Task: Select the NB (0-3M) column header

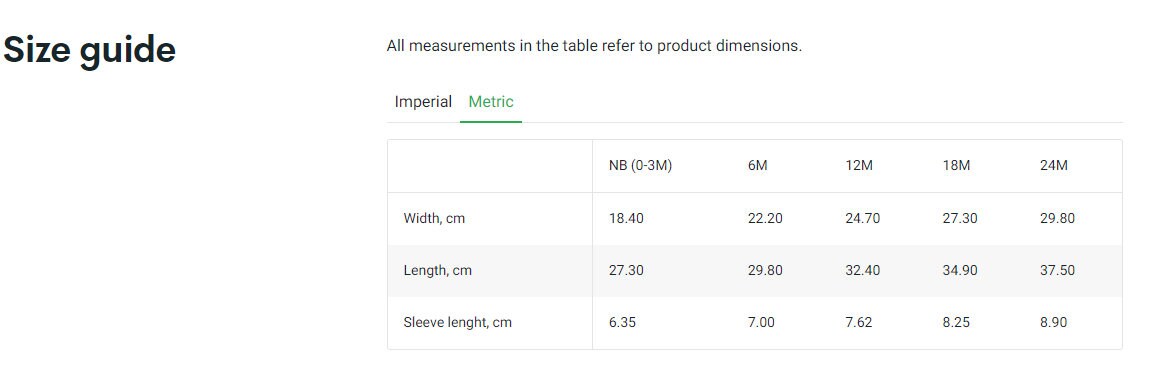Action: [640, 166]
